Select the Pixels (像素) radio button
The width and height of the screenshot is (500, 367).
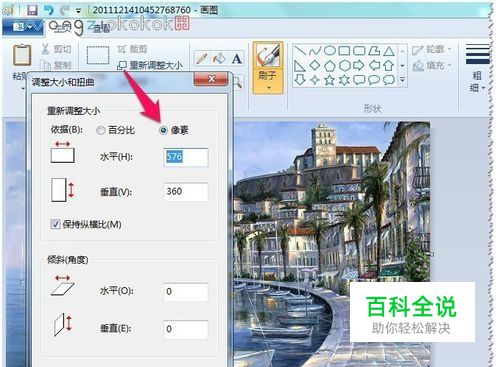click(x=174, y=130)
